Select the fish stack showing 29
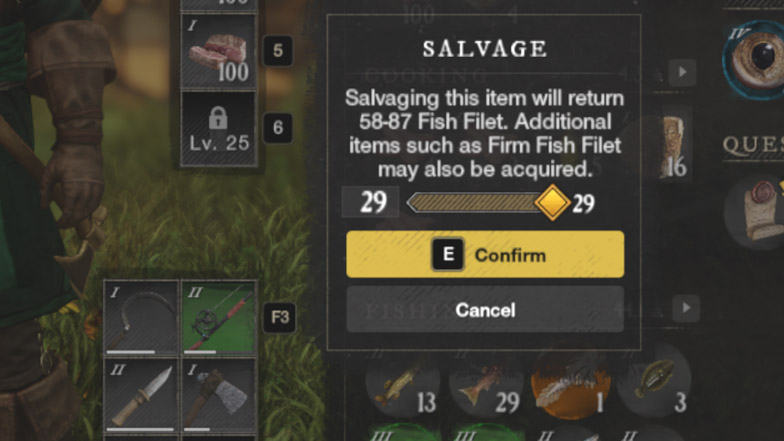Screen dimensions: 784x441 (x=486, y=386)
